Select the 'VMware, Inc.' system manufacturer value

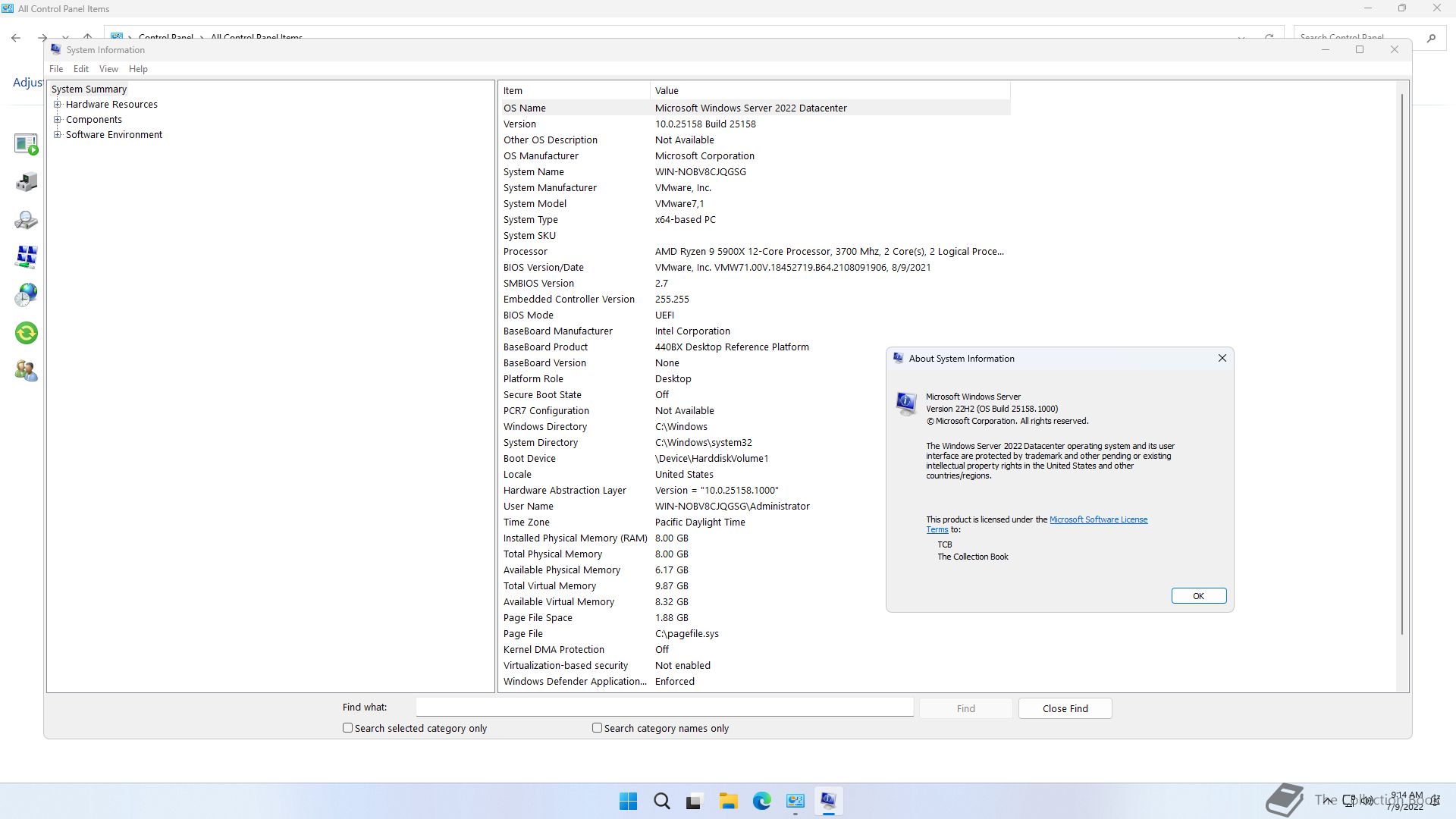(682, 187)
